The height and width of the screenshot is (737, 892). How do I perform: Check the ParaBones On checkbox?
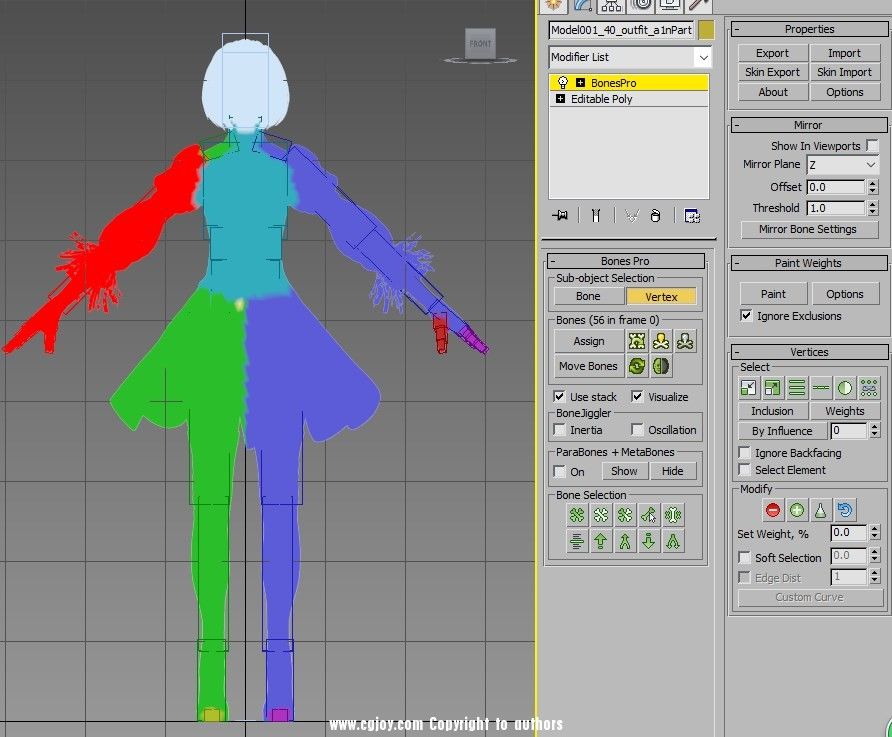[559, 471]
